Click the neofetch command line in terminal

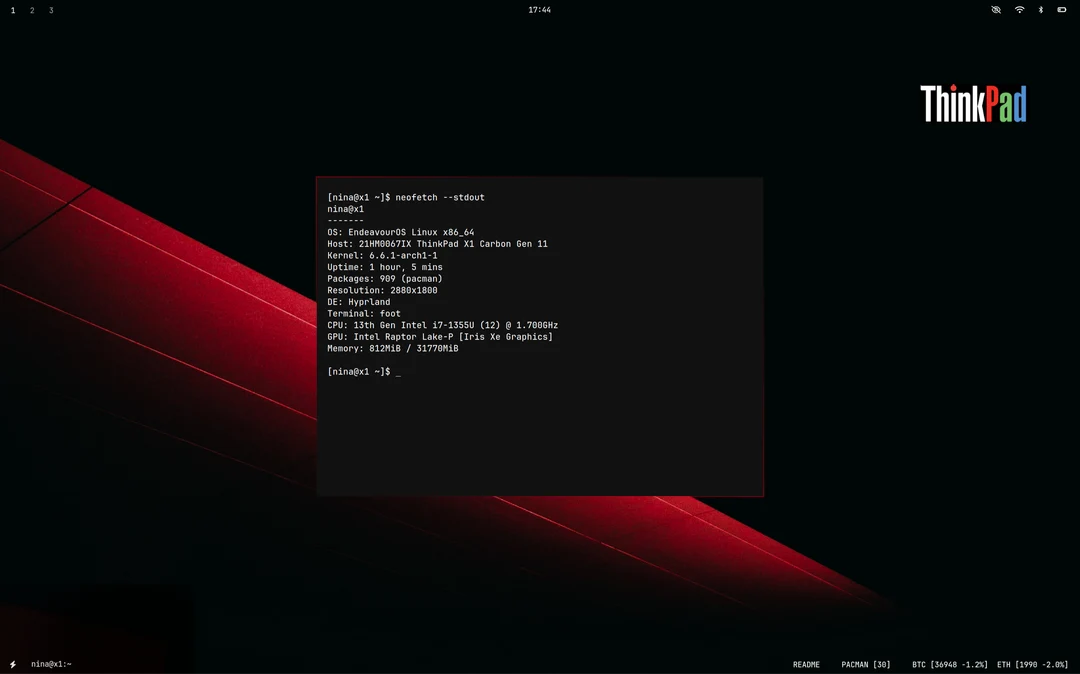[405, 197]
